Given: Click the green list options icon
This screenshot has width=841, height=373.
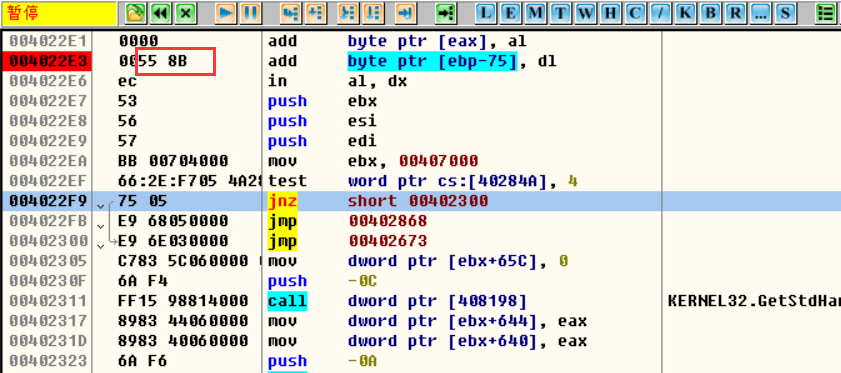Looking at the screenshot, I should [x=825, y=12].
